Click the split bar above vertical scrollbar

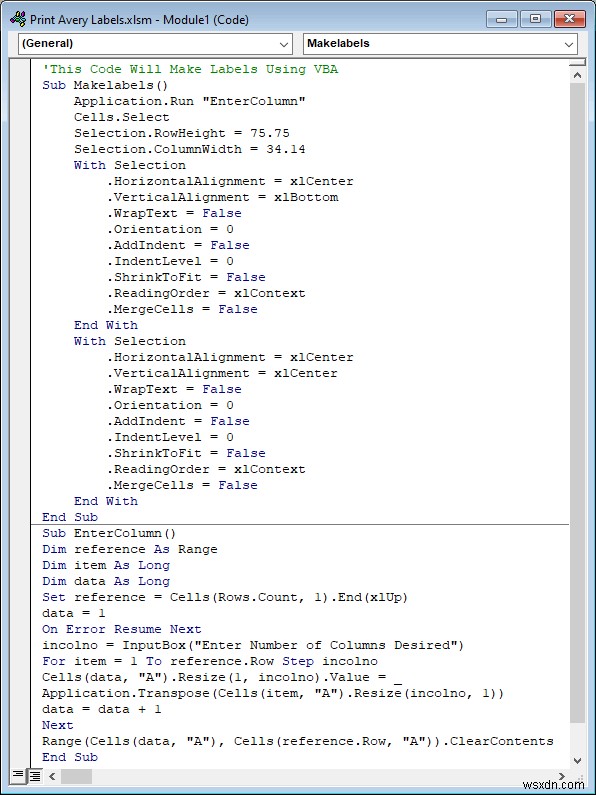tap(577, 63)
